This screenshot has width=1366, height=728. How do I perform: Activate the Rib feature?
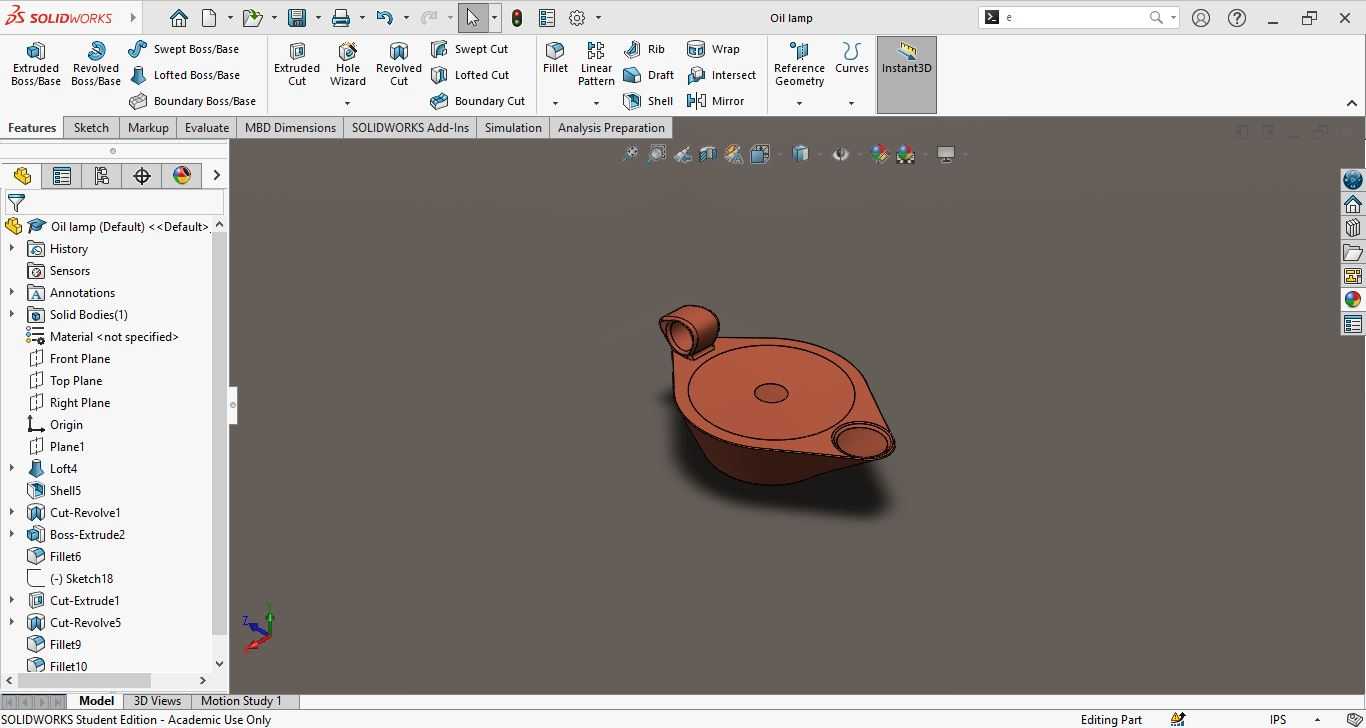644,49
